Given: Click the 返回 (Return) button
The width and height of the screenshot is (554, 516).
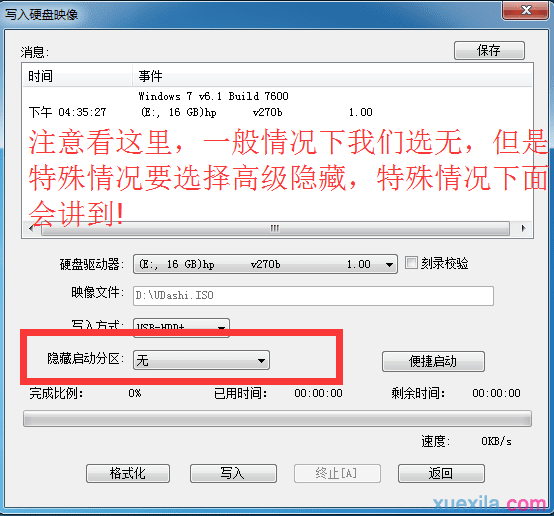Looking at the screenshot, I should tap(441, 473).
